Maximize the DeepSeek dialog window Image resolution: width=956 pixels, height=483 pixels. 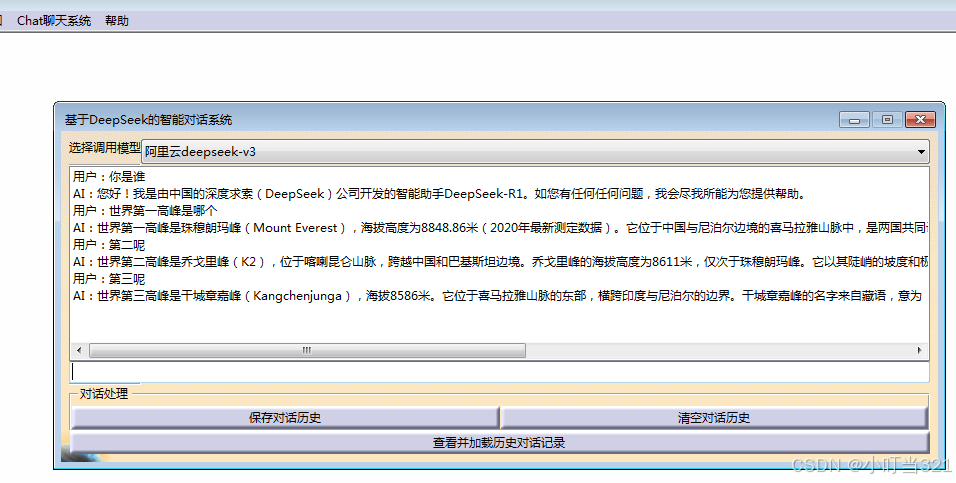click(x=887, y=120)
